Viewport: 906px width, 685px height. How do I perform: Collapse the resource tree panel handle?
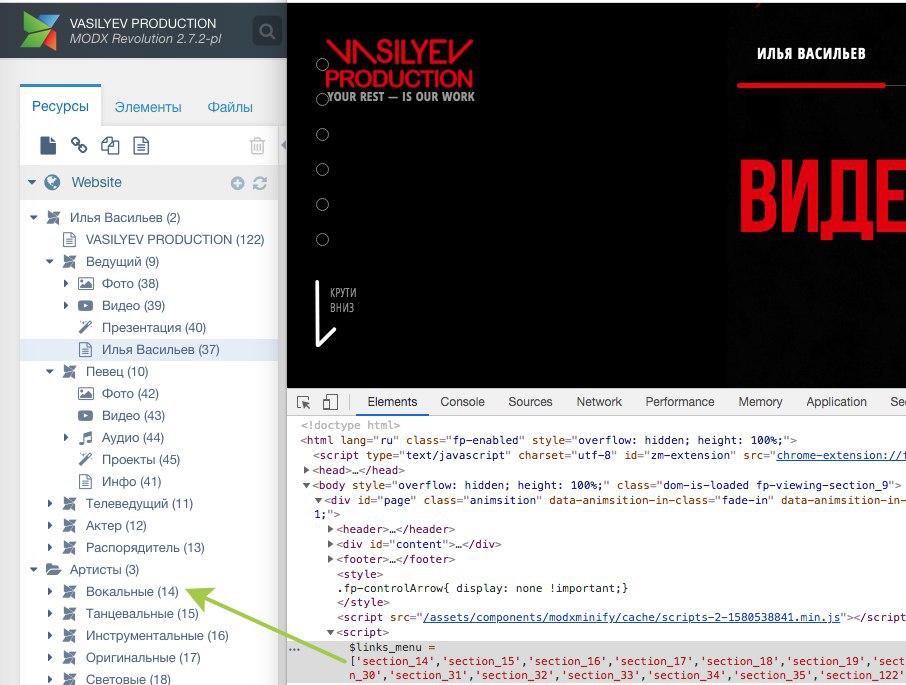click(x=284, y=145)
